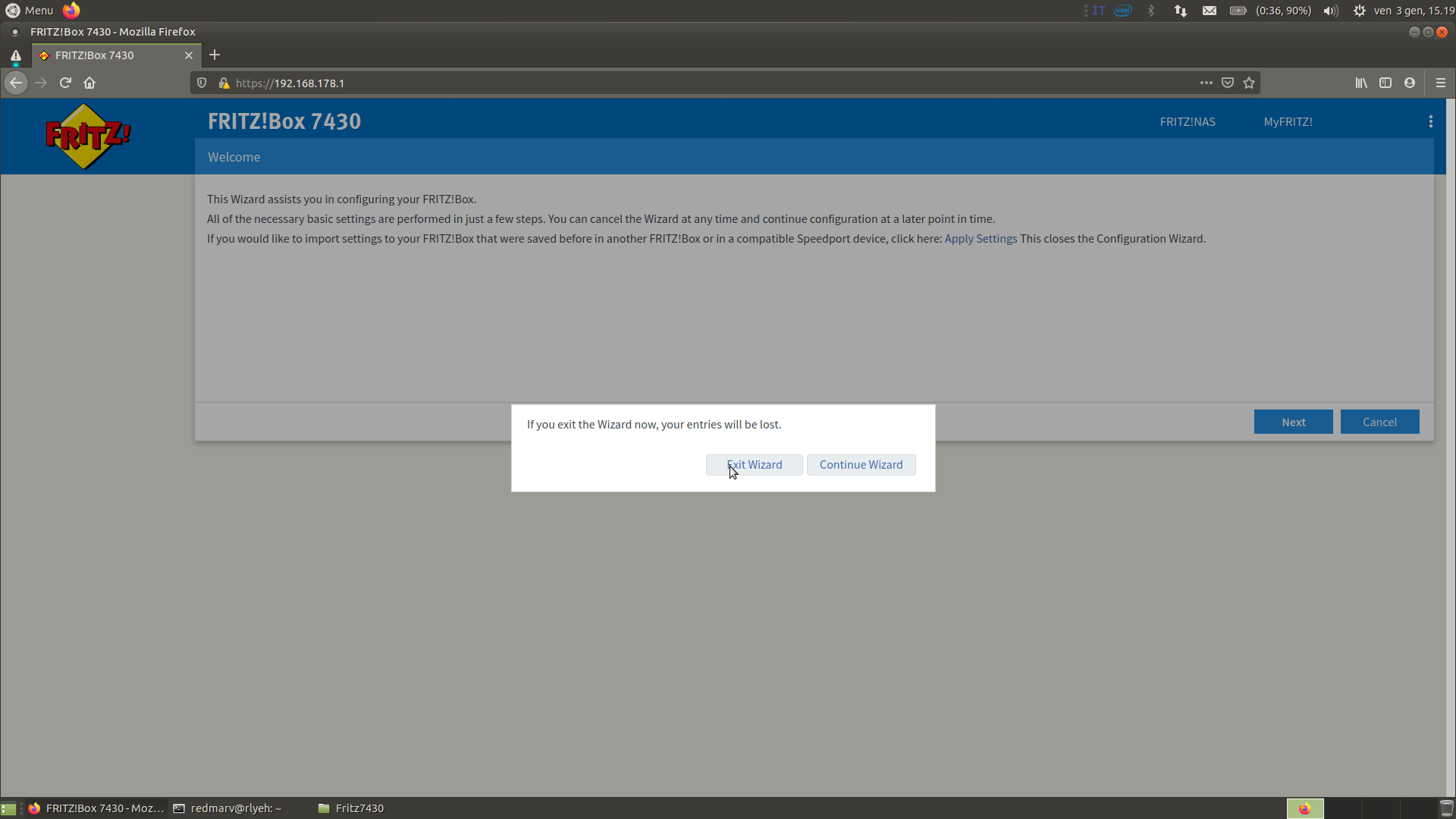
Task: Switch to the Fritz7430 folder window
Action: coord(351,808)
